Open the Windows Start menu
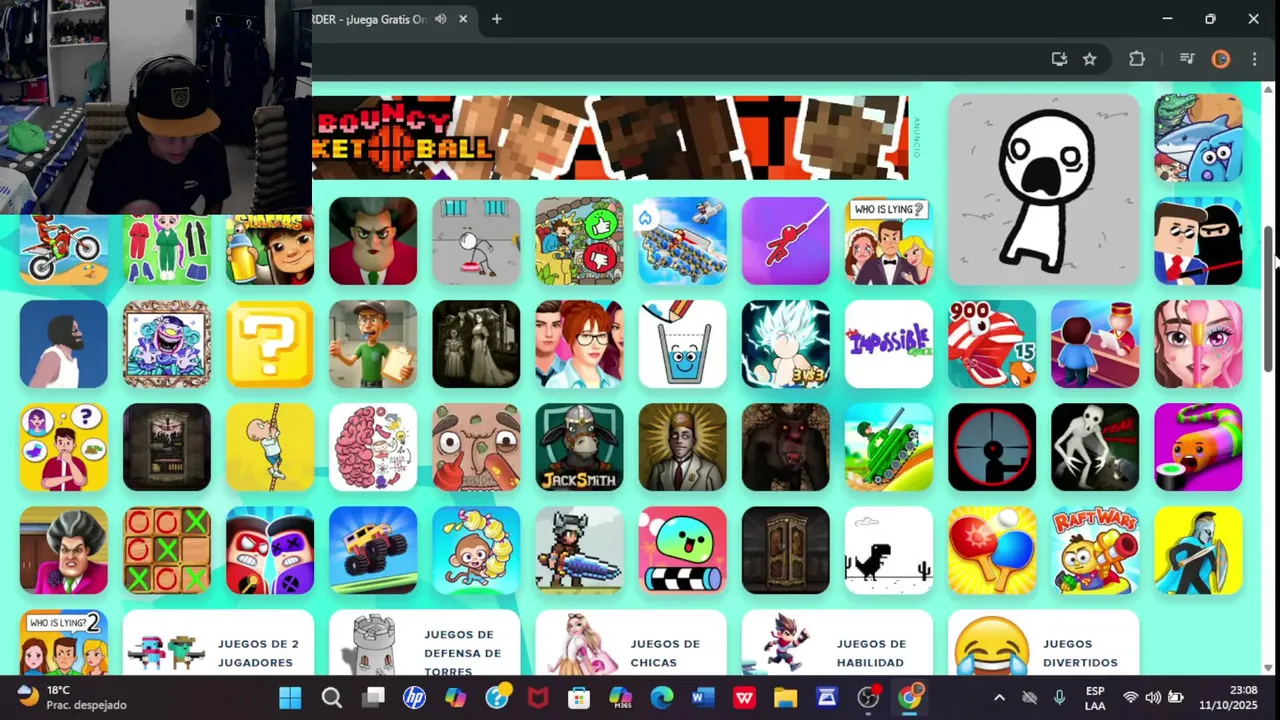The width and height of the screenshot is (1280, 720). tap(290, 697)
